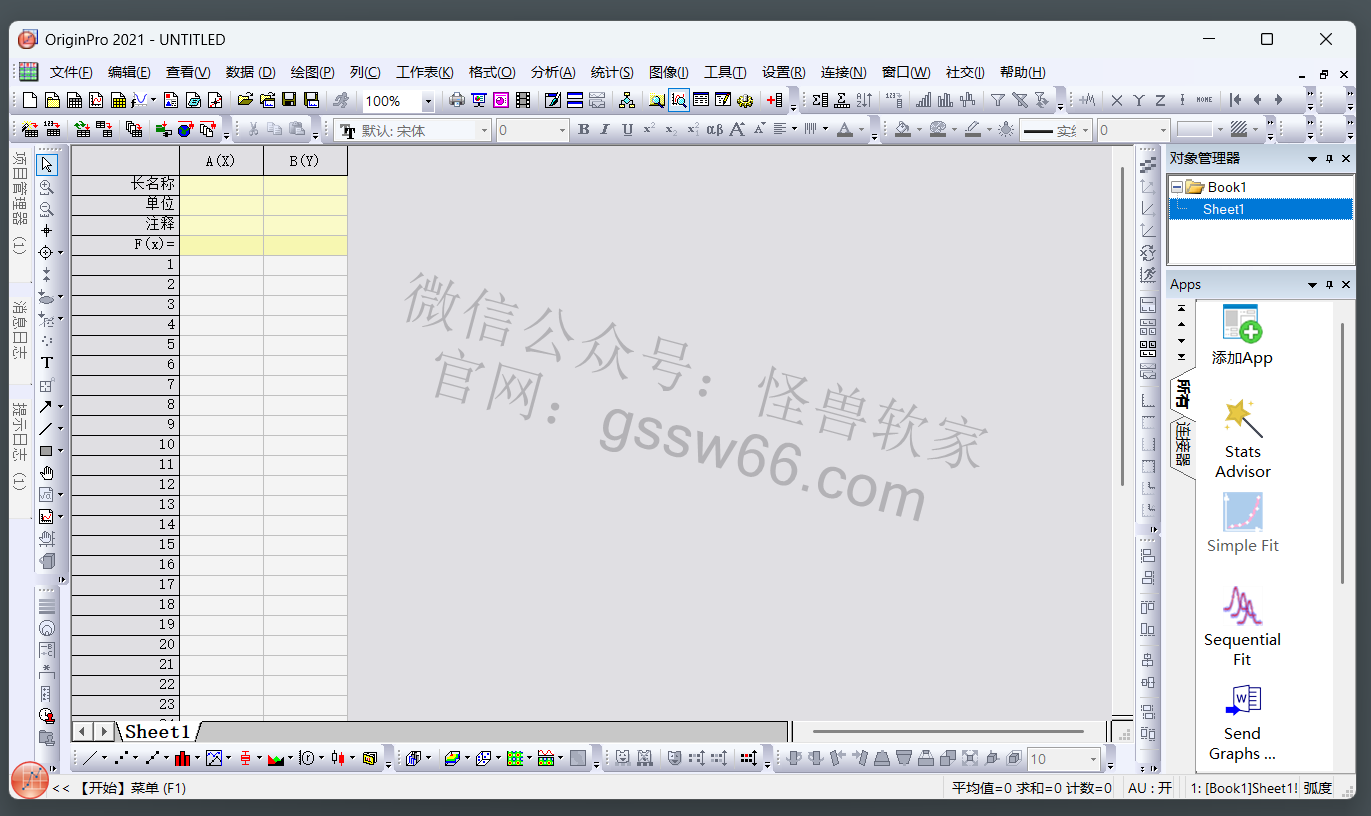Click the New Matrix toolbar icon
The height and width of the screenshot is (816, 1371).
coord(118,100)
